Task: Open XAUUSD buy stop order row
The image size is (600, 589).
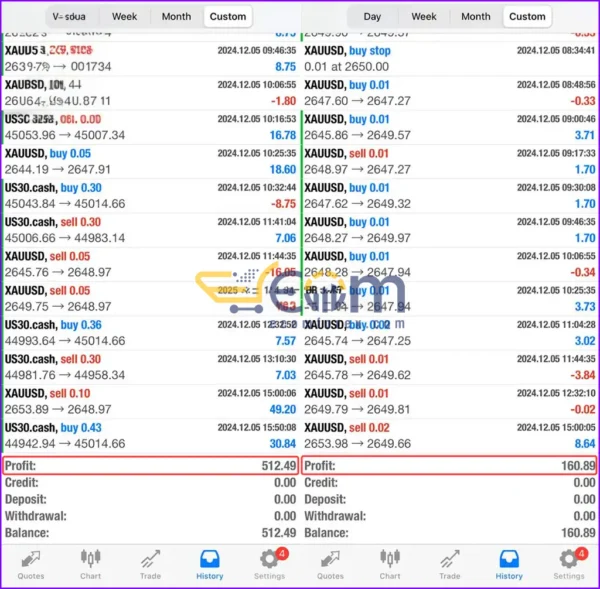Action: point(449,59)
